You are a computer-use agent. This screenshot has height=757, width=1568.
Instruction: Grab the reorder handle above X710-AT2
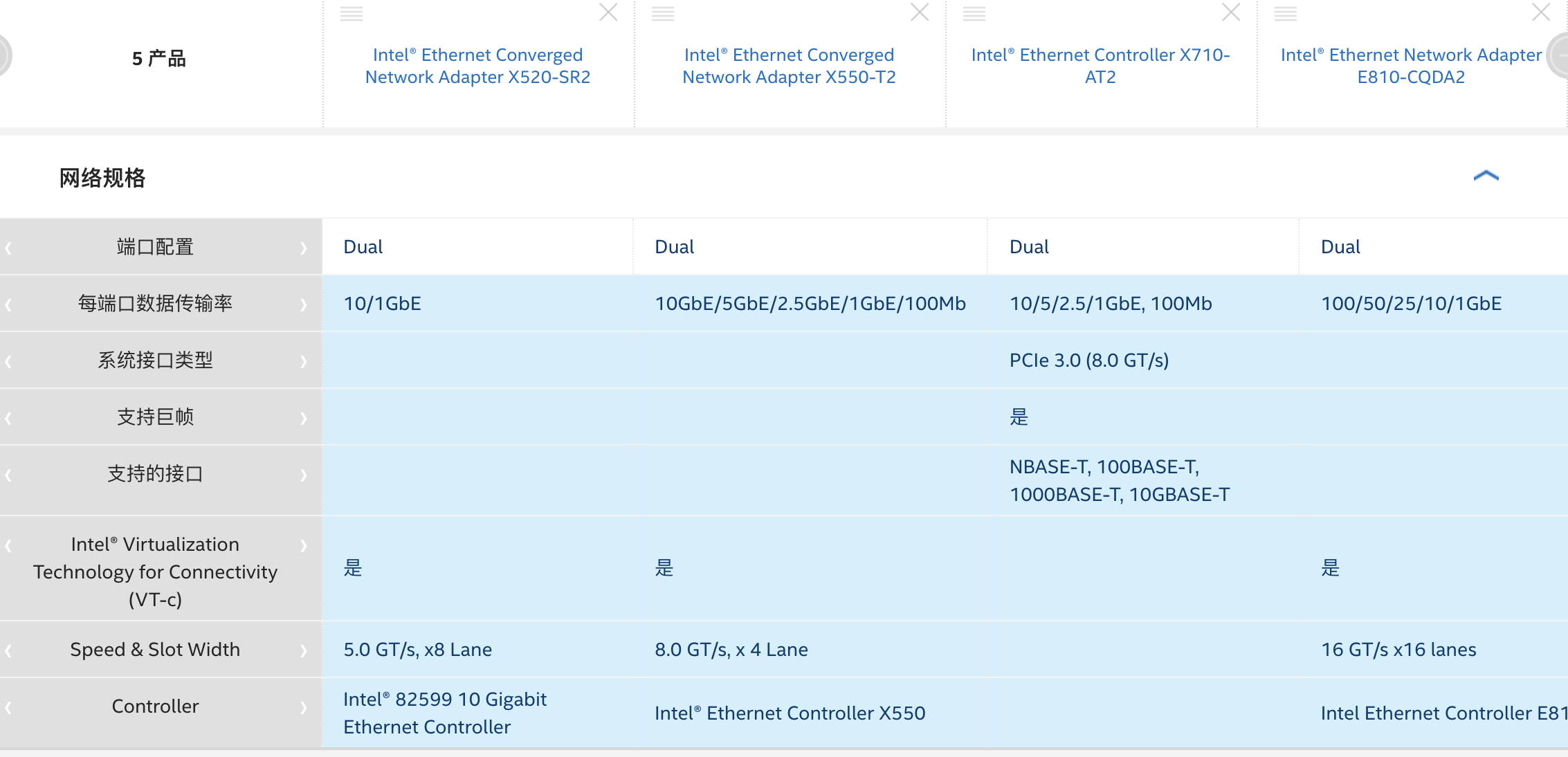click(974, 14)
